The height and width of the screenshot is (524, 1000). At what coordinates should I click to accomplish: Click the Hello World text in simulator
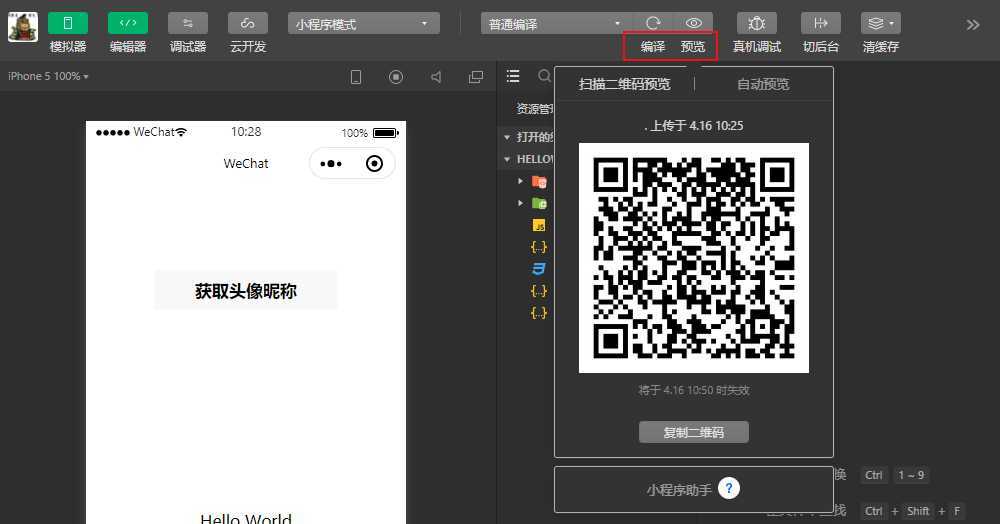pyautogui.click(x=246, y=518)
